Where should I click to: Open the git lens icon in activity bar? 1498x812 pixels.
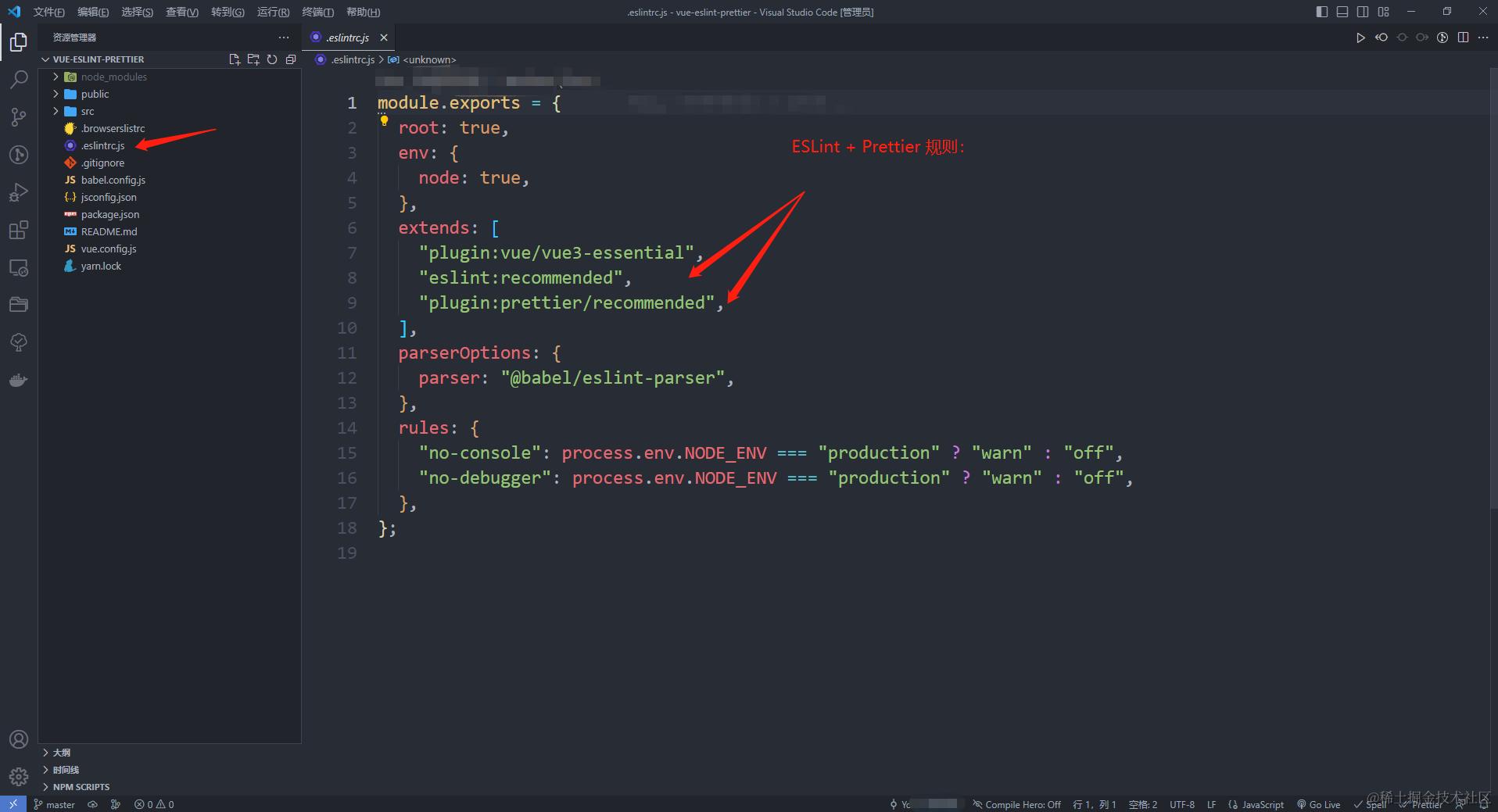(x=19, y=154)
